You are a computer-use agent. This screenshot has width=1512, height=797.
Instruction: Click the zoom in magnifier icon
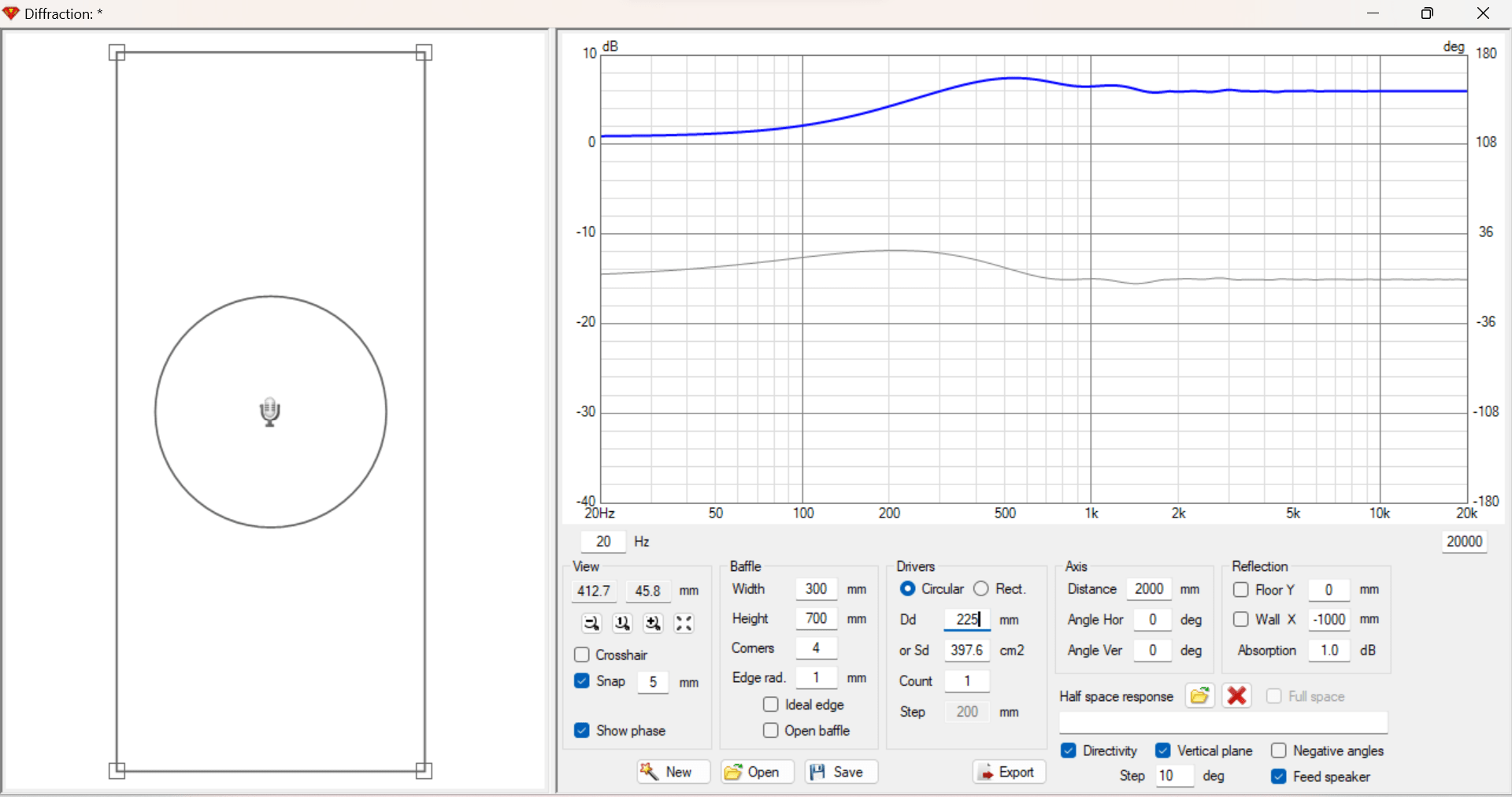653,623
